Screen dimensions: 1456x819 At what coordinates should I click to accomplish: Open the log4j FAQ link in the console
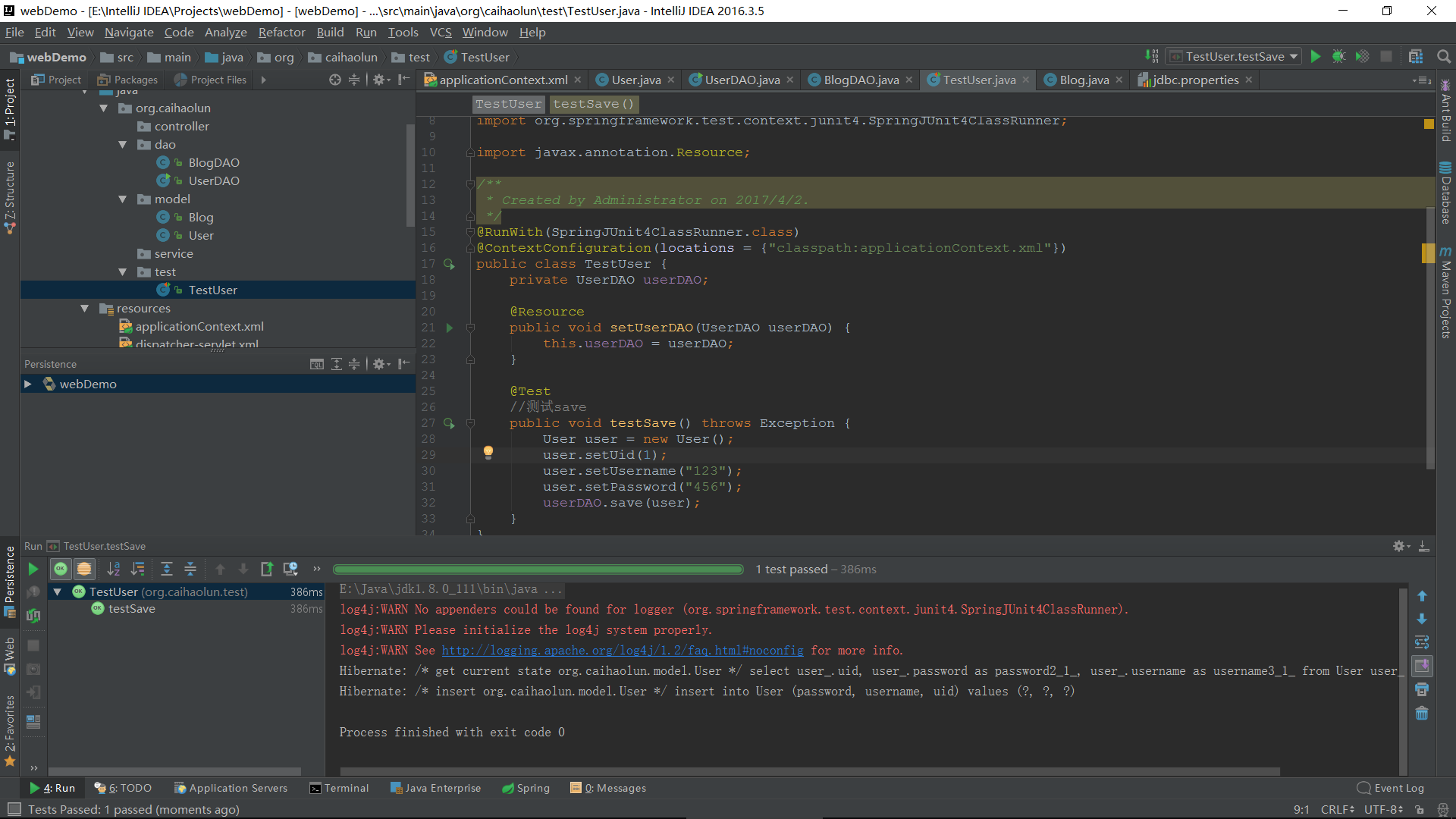623,651
